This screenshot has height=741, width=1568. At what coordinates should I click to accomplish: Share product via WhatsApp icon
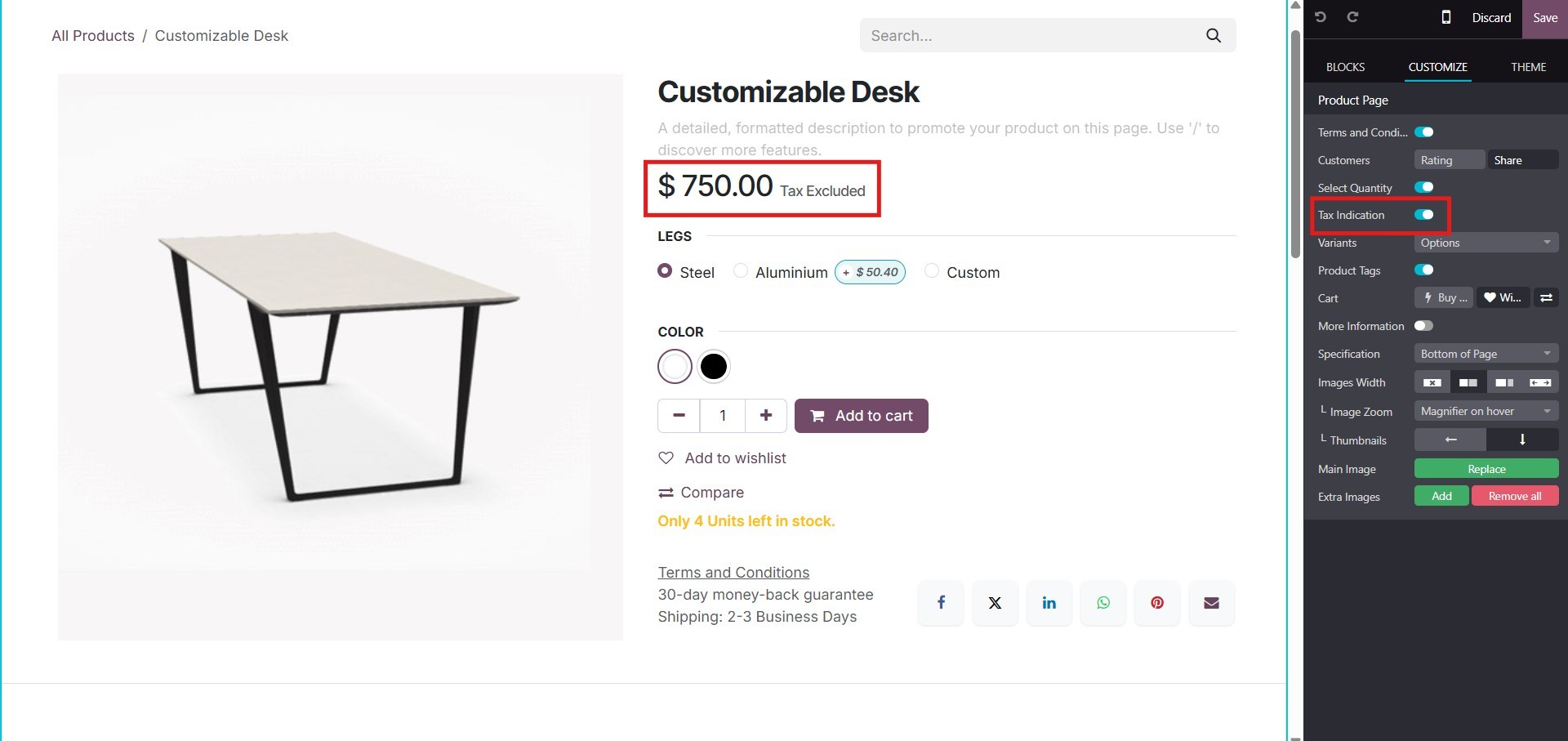click(1103, 603)
